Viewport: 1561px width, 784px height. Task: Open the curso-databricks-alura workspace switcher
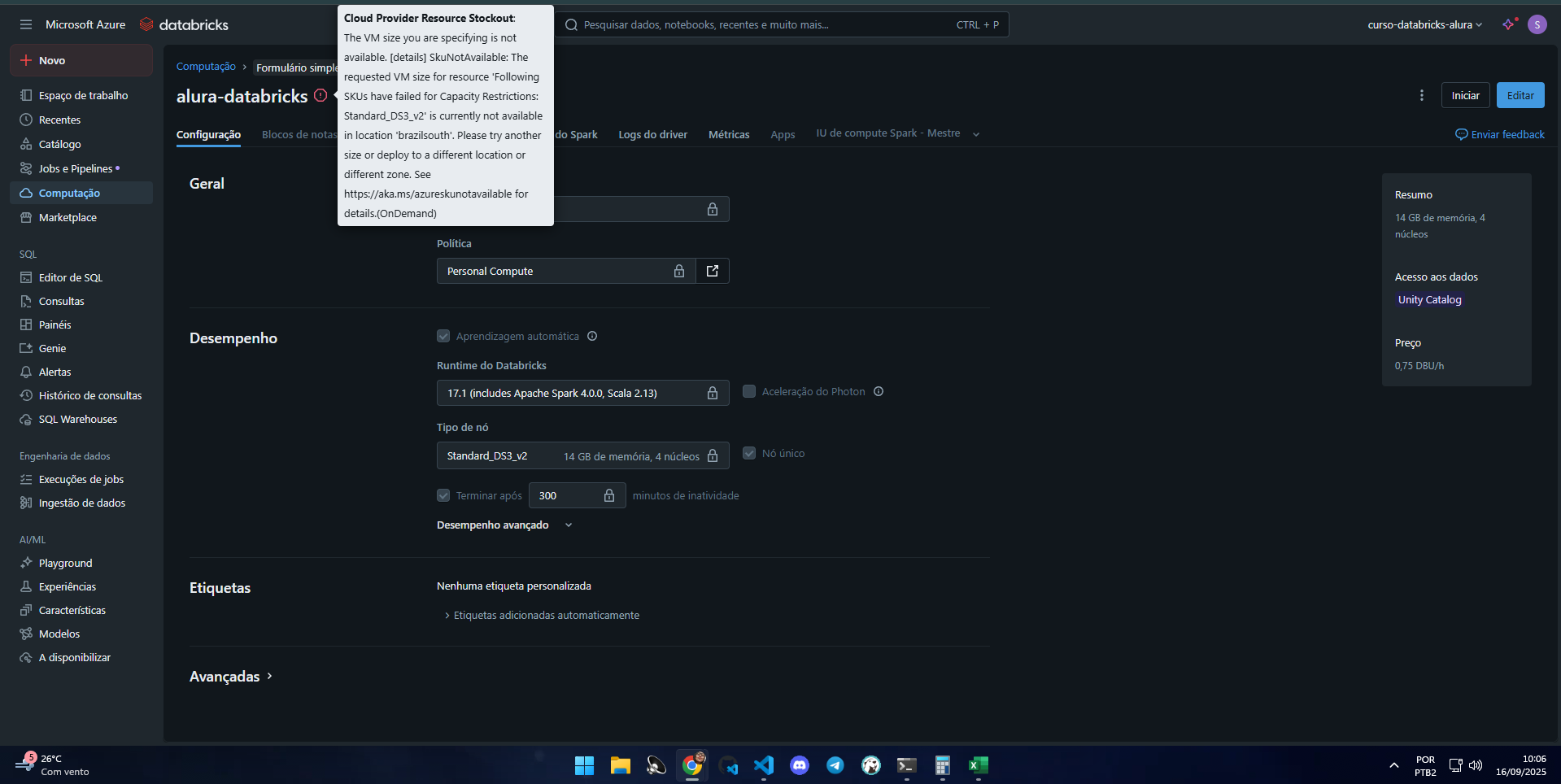click(1425, 24)
